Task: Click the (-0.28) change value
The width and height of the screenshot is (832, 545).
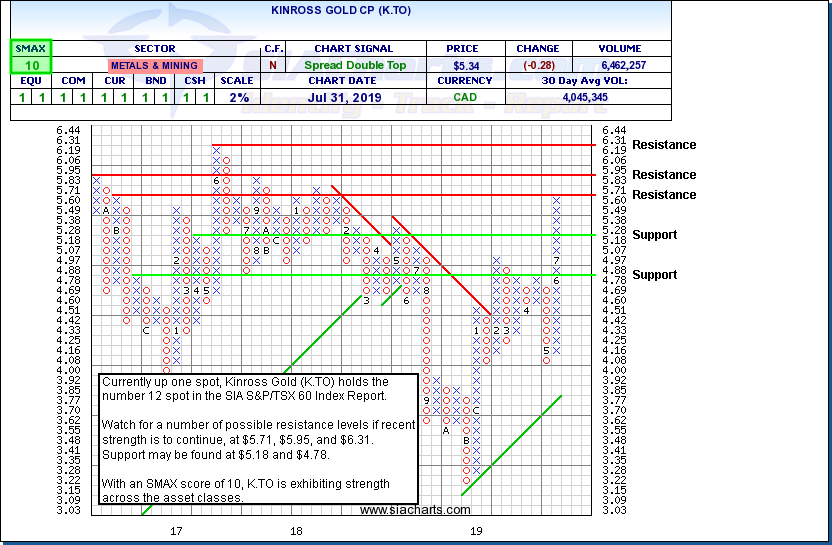Action: point(538,65)
